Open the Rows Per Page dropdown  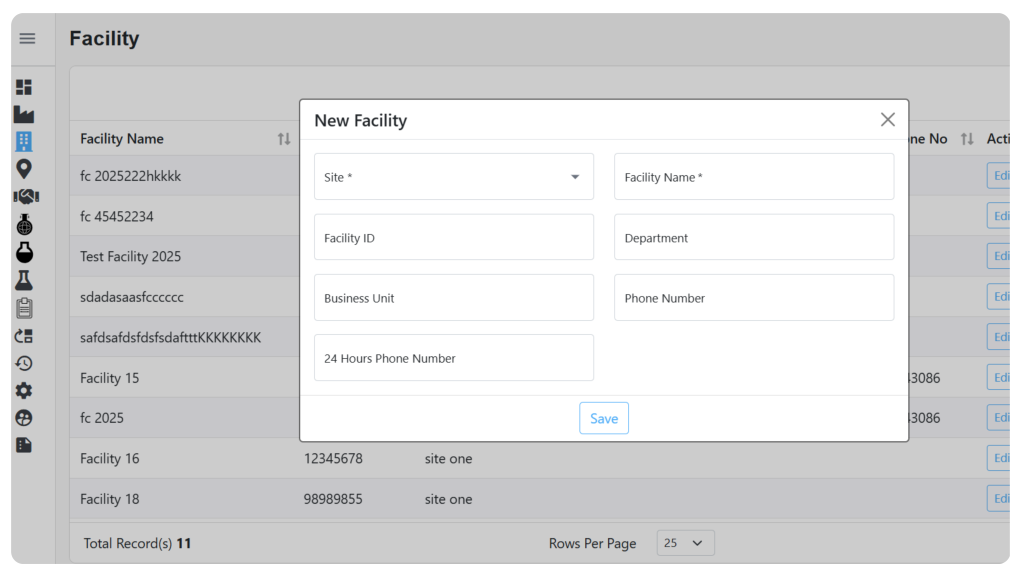[685, 543]
